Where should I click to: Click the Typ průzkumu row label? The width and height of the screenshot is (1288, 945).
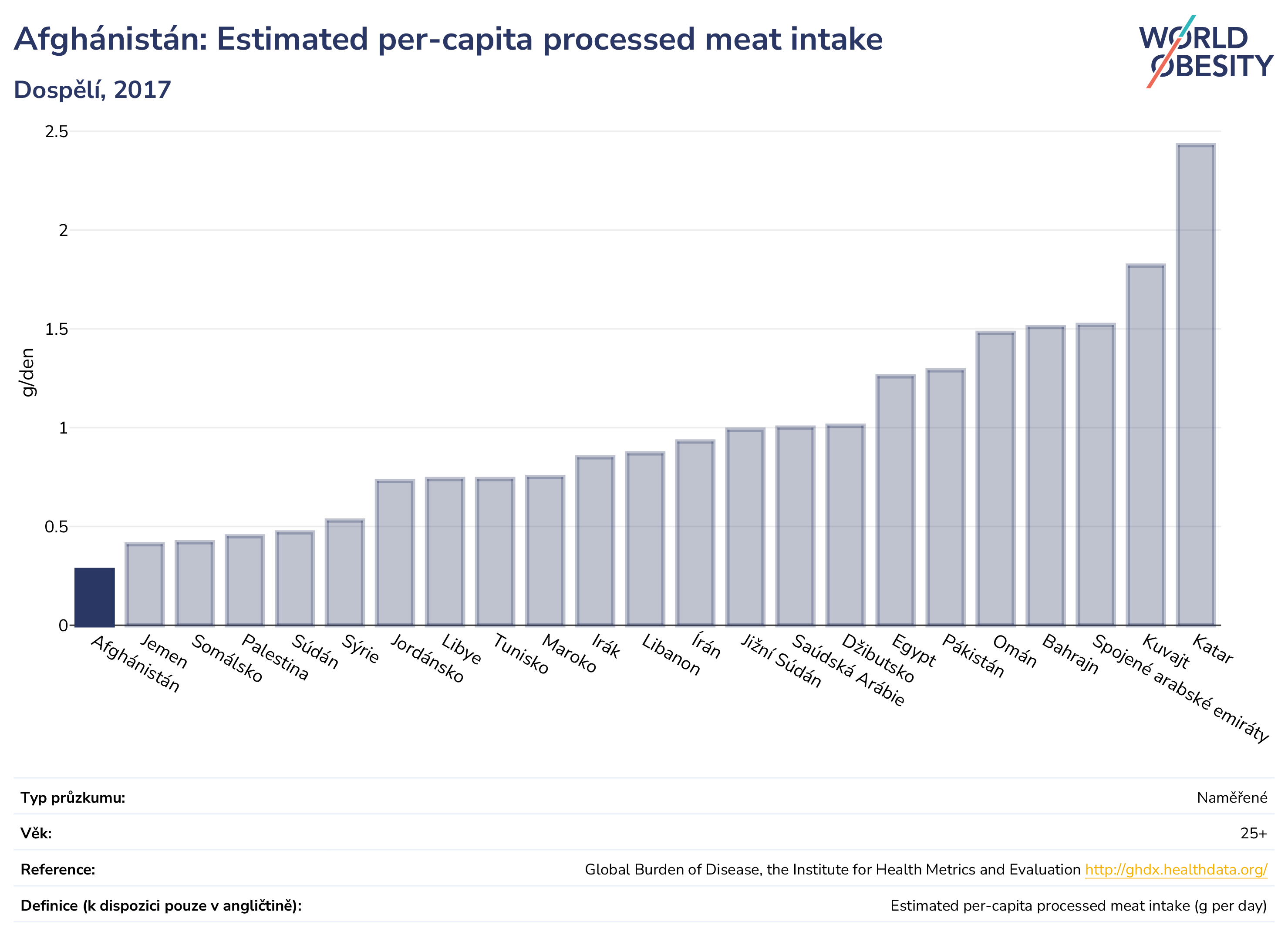click(73, 797)
